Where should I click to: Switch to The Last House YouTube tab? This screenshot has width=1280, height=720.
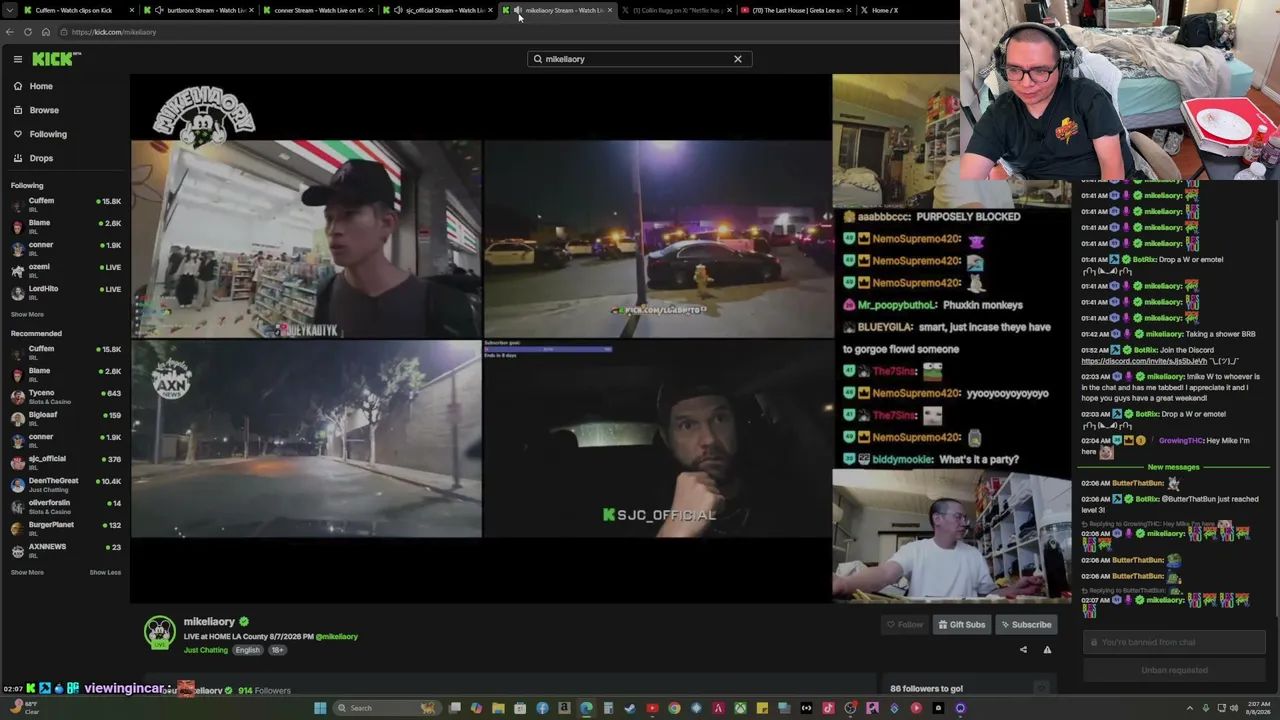pos(796,10)
